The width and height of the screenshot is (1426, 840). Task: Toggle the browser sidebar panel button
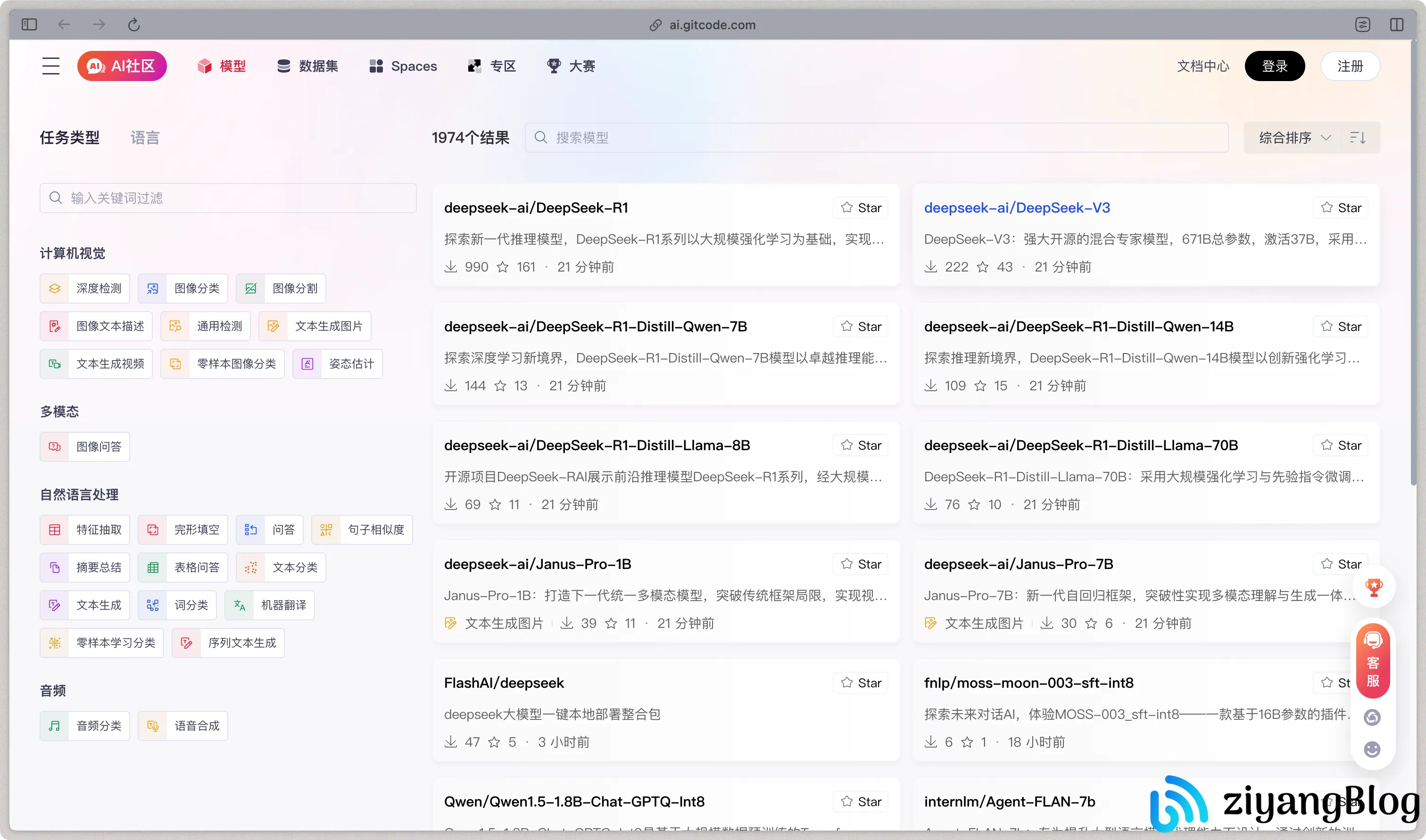[29, 25]
